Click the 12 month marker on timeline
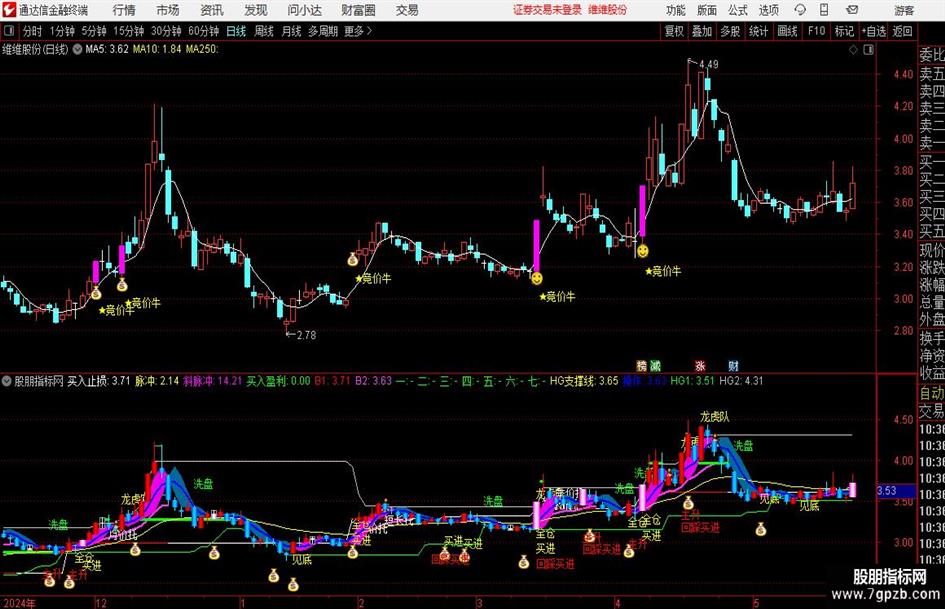This screenshot has width=945, height=609. [101, 603]
